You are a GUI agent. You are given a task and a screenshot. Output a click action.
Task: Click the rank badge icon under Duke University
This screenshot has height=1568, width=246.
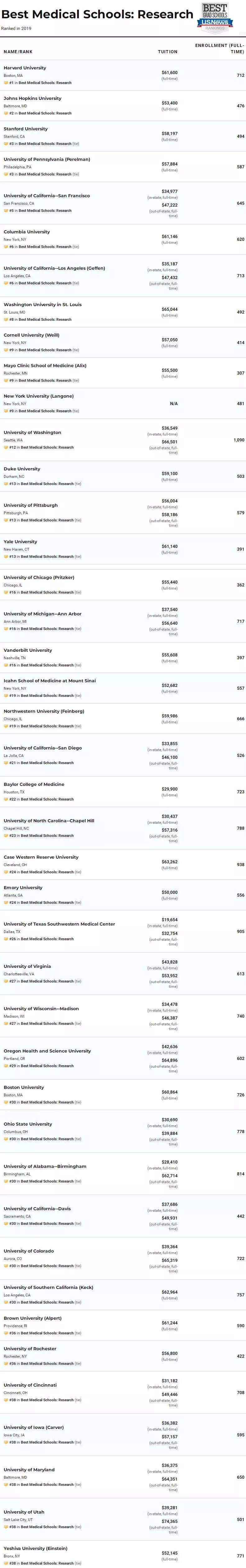point(6,484)
